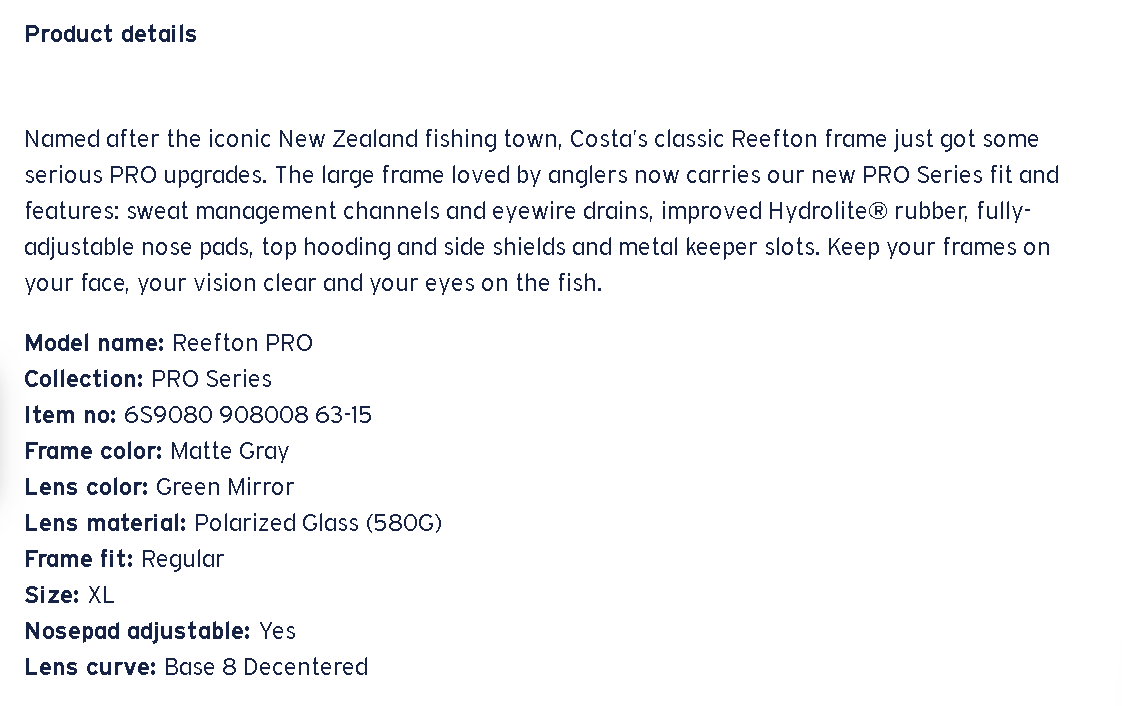Click the Frame color label
The width and height of the screenshot is (1122, 706).
[93, 451]
